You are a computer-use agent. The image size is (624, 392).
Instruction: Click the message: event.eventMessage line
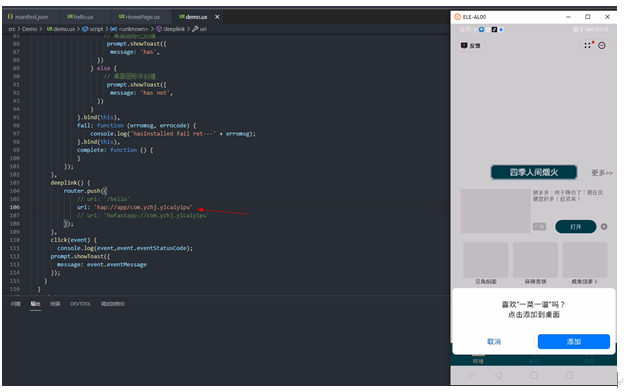click(102, 265)
